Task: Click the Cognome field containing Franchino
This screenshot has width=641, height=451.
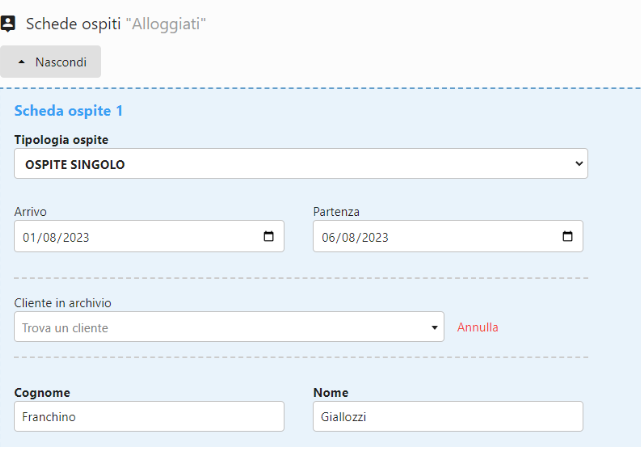Action: coord(149,416)
